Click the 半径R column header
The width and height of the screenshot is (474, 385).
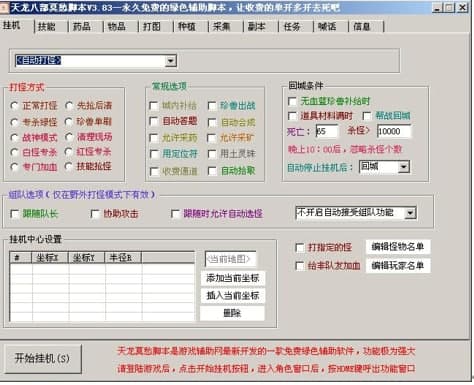click(123, 258)
